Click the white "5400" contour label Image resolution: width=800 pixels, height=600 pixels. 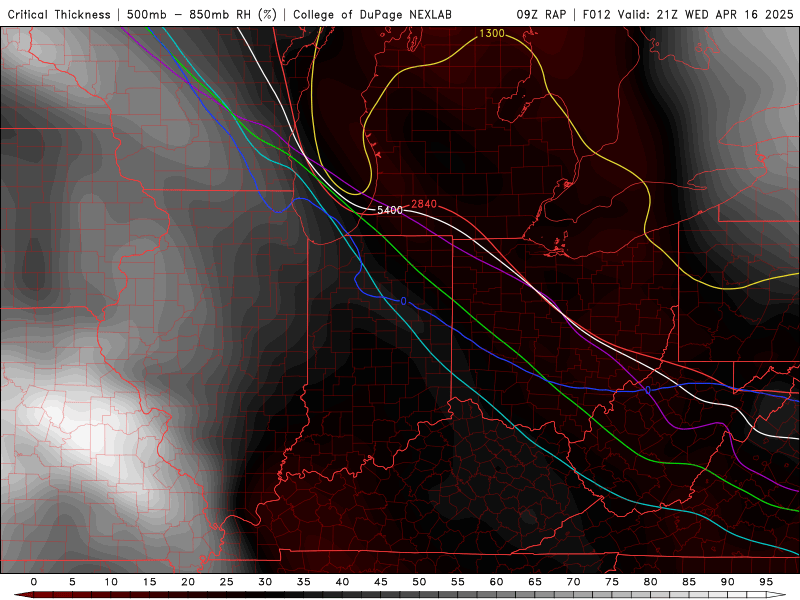click(390, 210)
